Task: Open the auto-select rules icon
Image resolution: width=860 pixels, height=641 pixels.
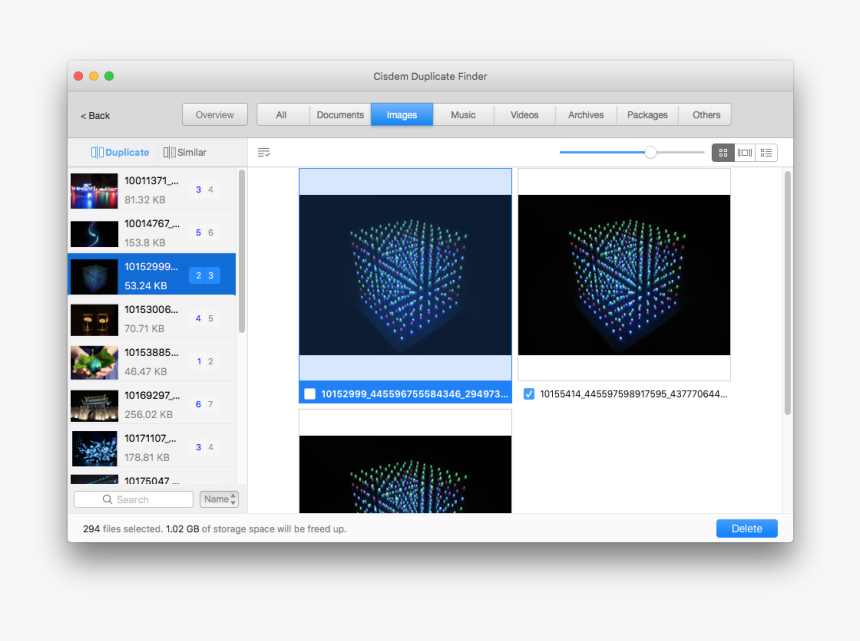Action: (264, 152)
